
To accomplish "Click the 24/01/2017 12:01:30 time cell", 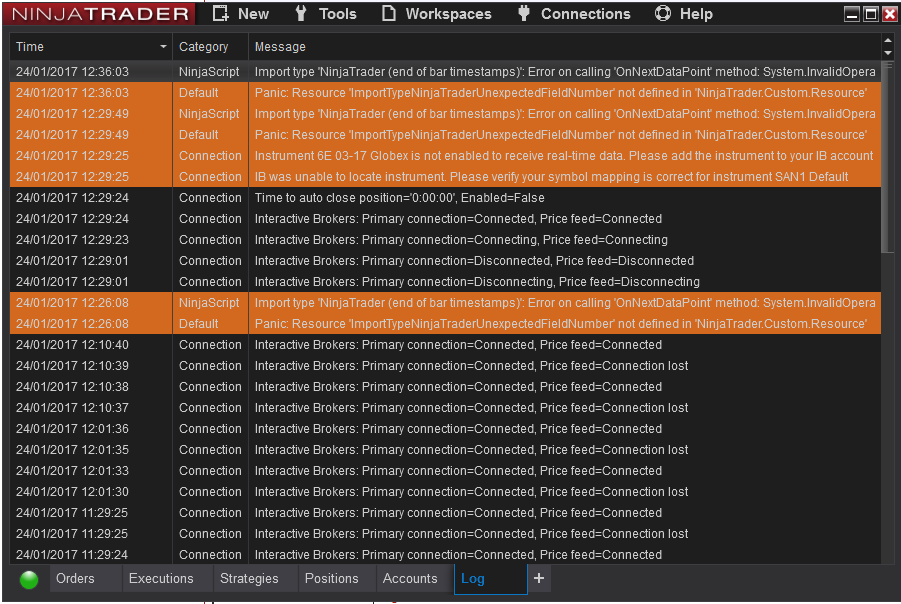I will click(x=91, y=491).
